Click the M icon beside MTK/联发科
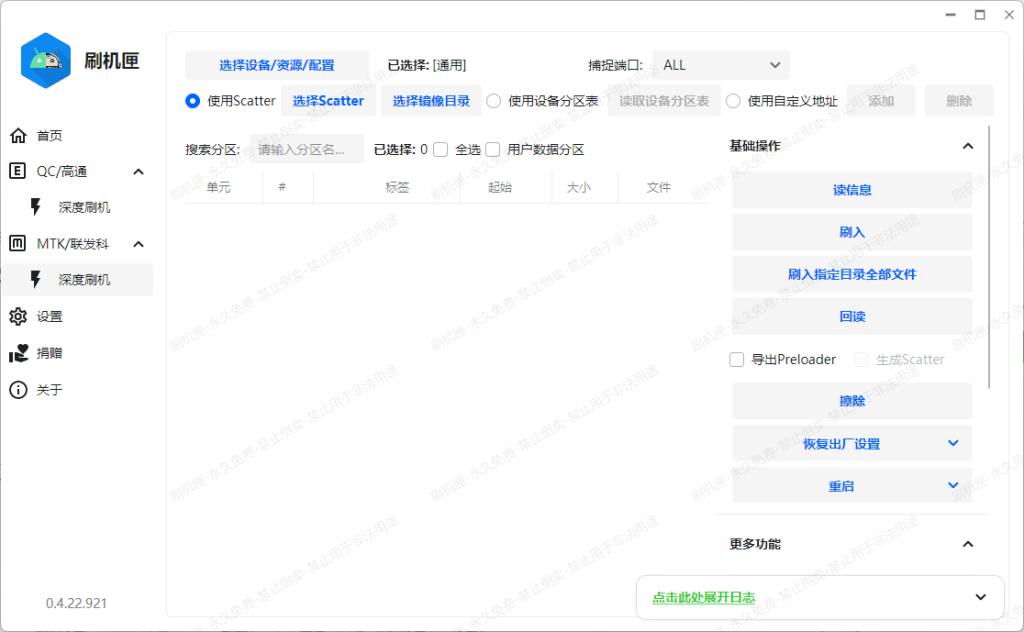The image size is (1024, 632). (17, 243)
